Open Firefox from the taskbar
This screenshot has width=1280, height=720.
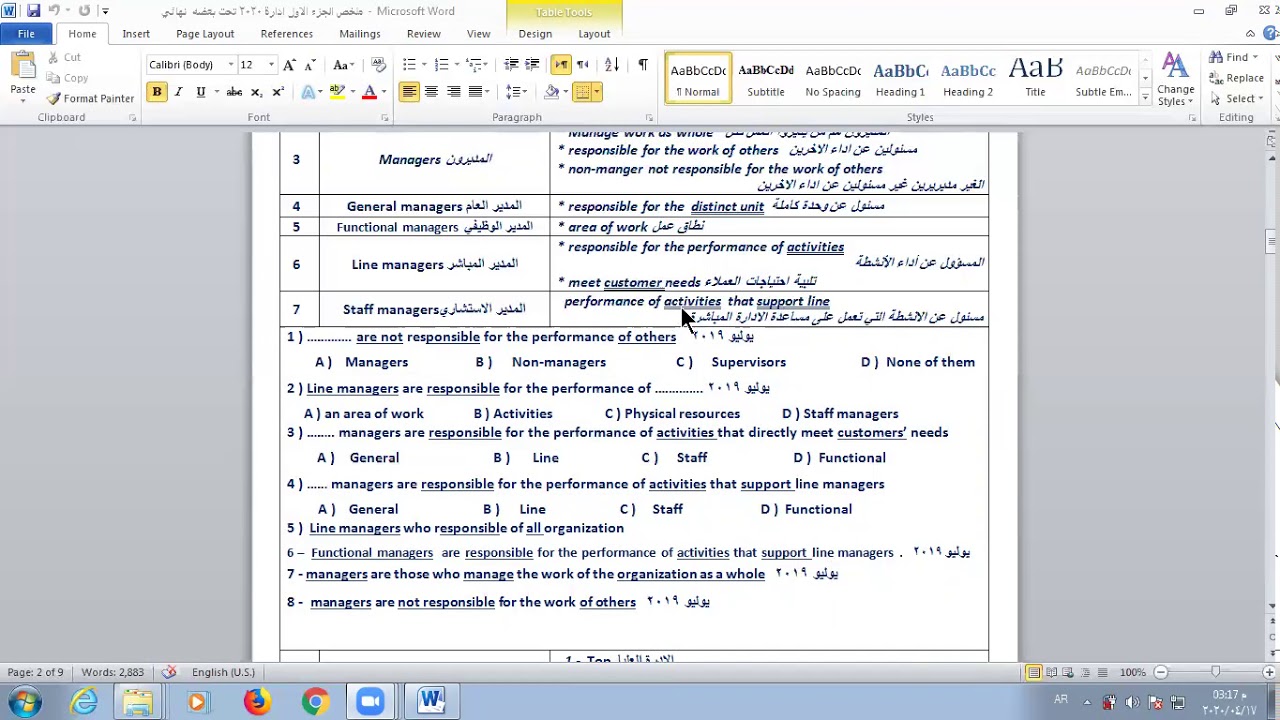point(257,701)
